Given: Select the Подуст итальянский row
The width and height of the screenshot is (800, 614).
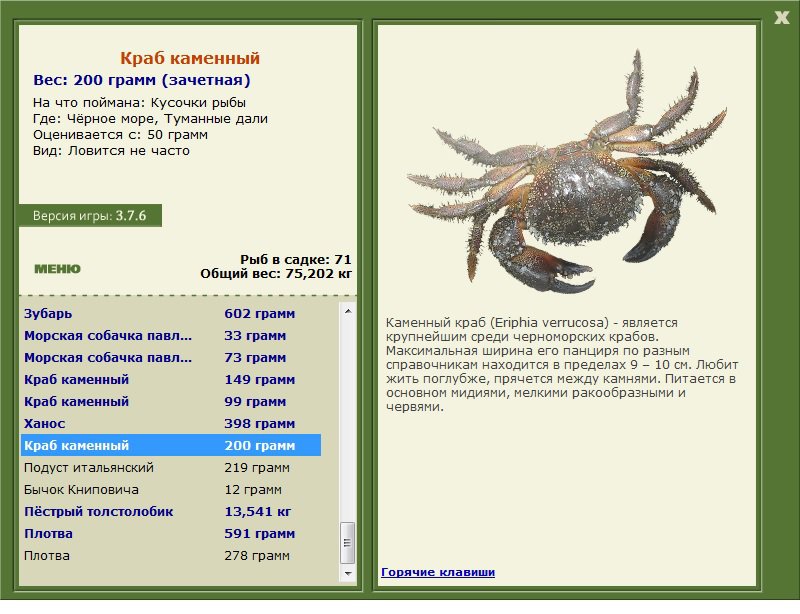Looking at the screenshot, I should point(171,467).
